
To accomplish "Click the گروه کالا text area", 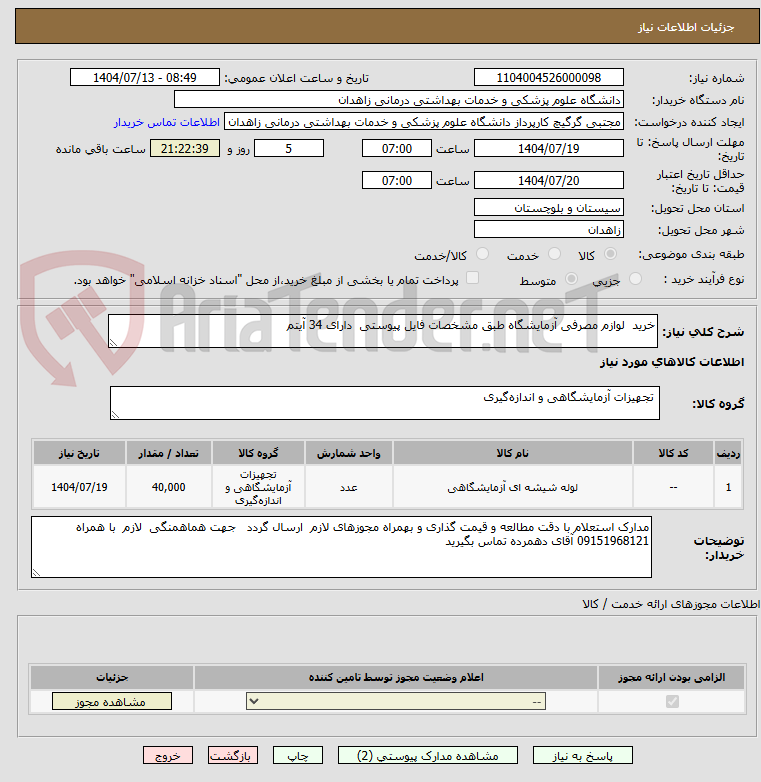I will (x=384, y=402).
